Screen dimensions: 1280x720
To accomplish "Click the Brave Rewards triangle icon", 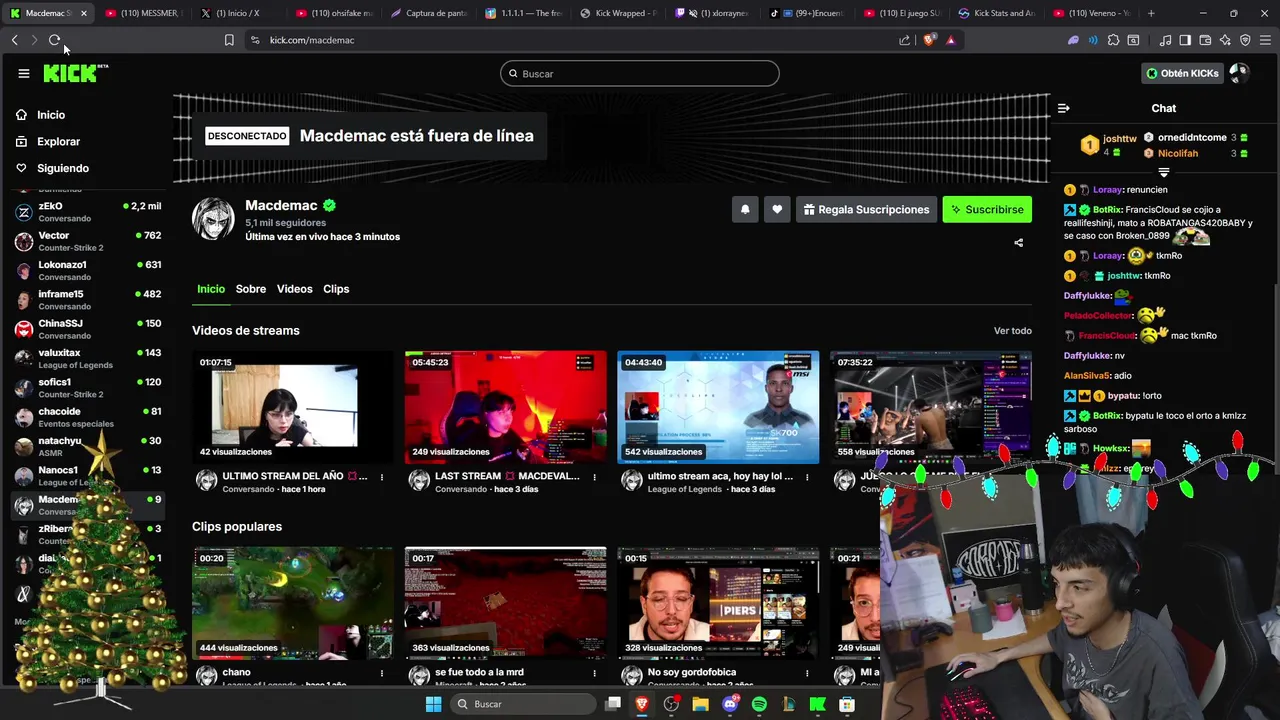I will pos(950,40).
